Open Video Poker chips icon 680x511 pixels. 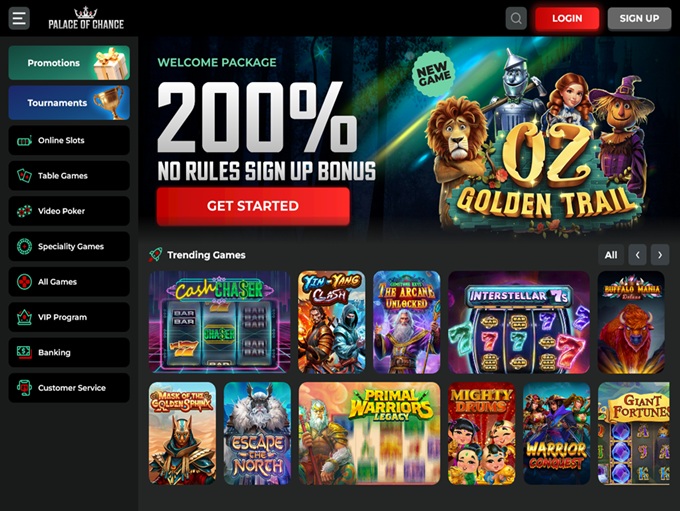24,211
